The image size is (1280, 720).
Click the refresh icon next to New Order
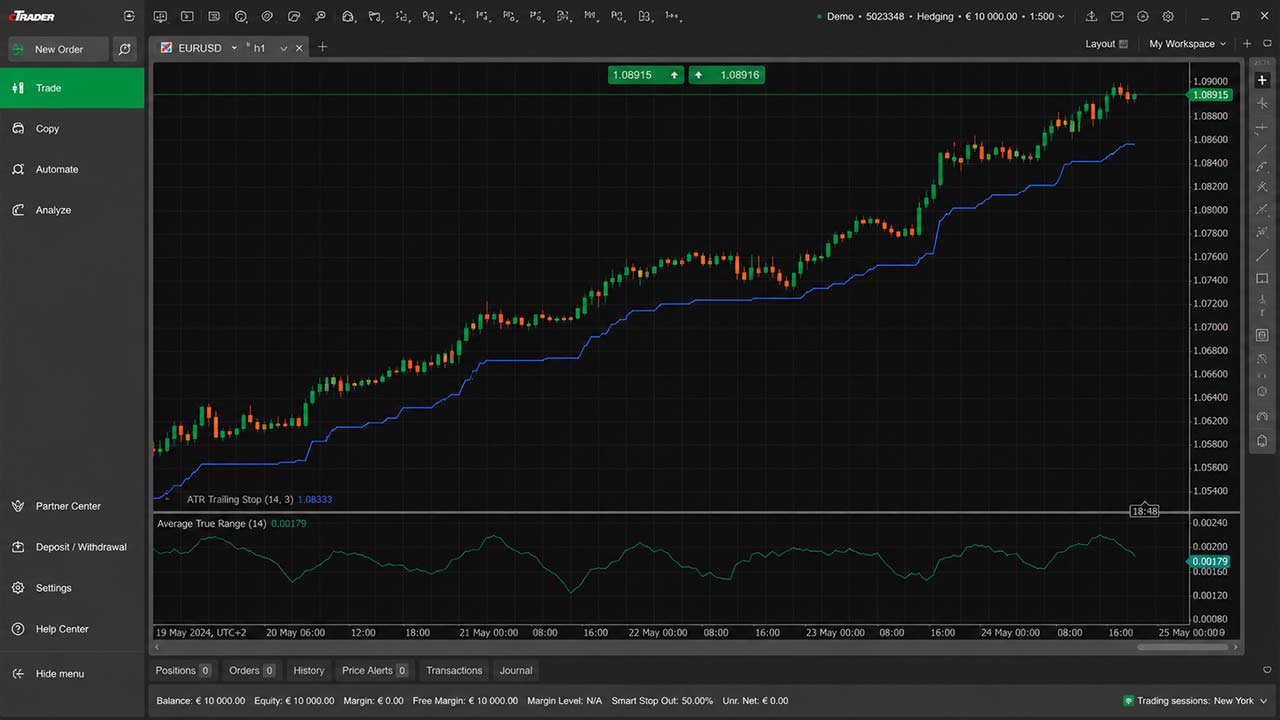(x=125, y=49)
